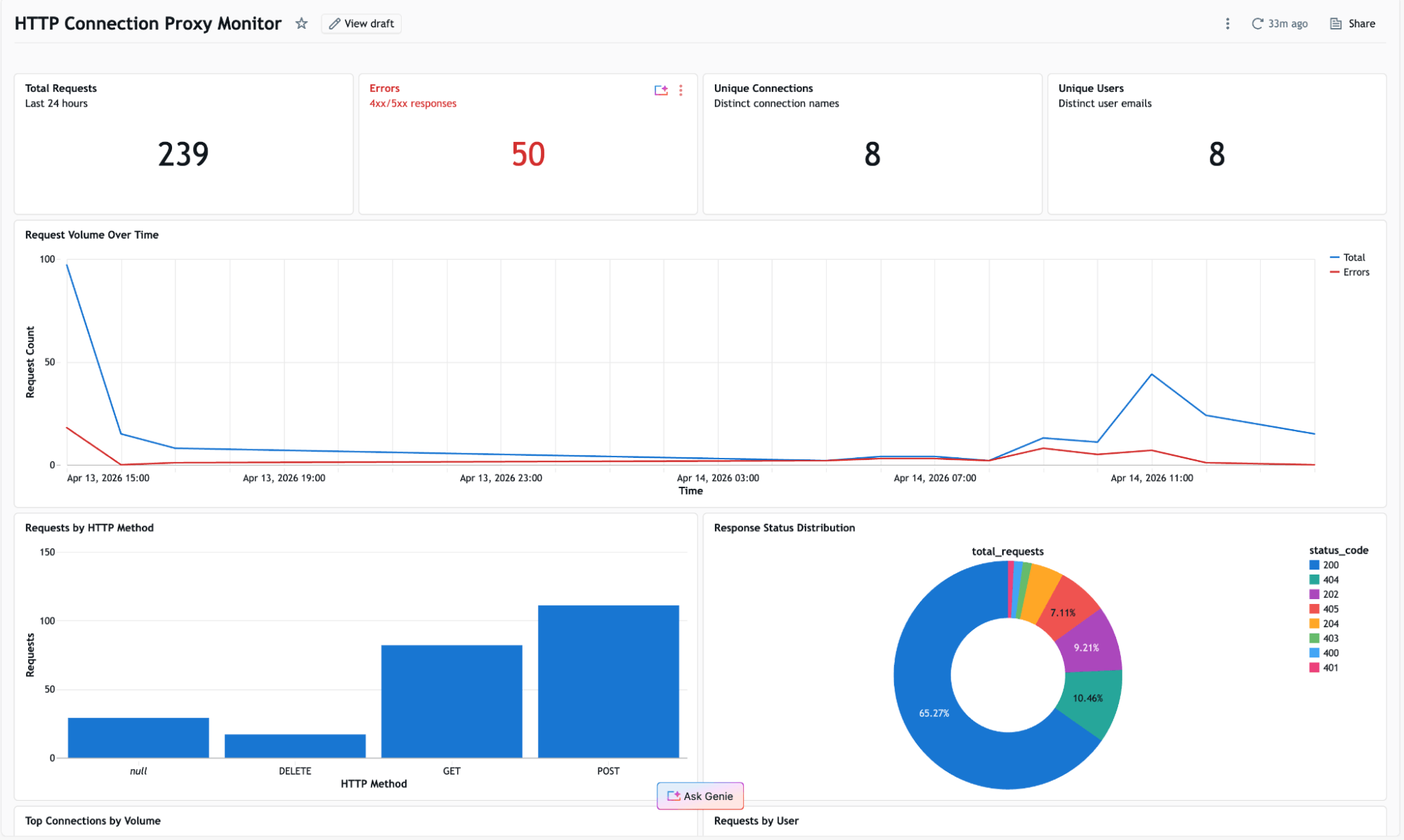This screenshot has width=1404, height=840.
Task: Star the HTTP Connection Proxy Monitor dashboard
Action: tap(301, 23)
